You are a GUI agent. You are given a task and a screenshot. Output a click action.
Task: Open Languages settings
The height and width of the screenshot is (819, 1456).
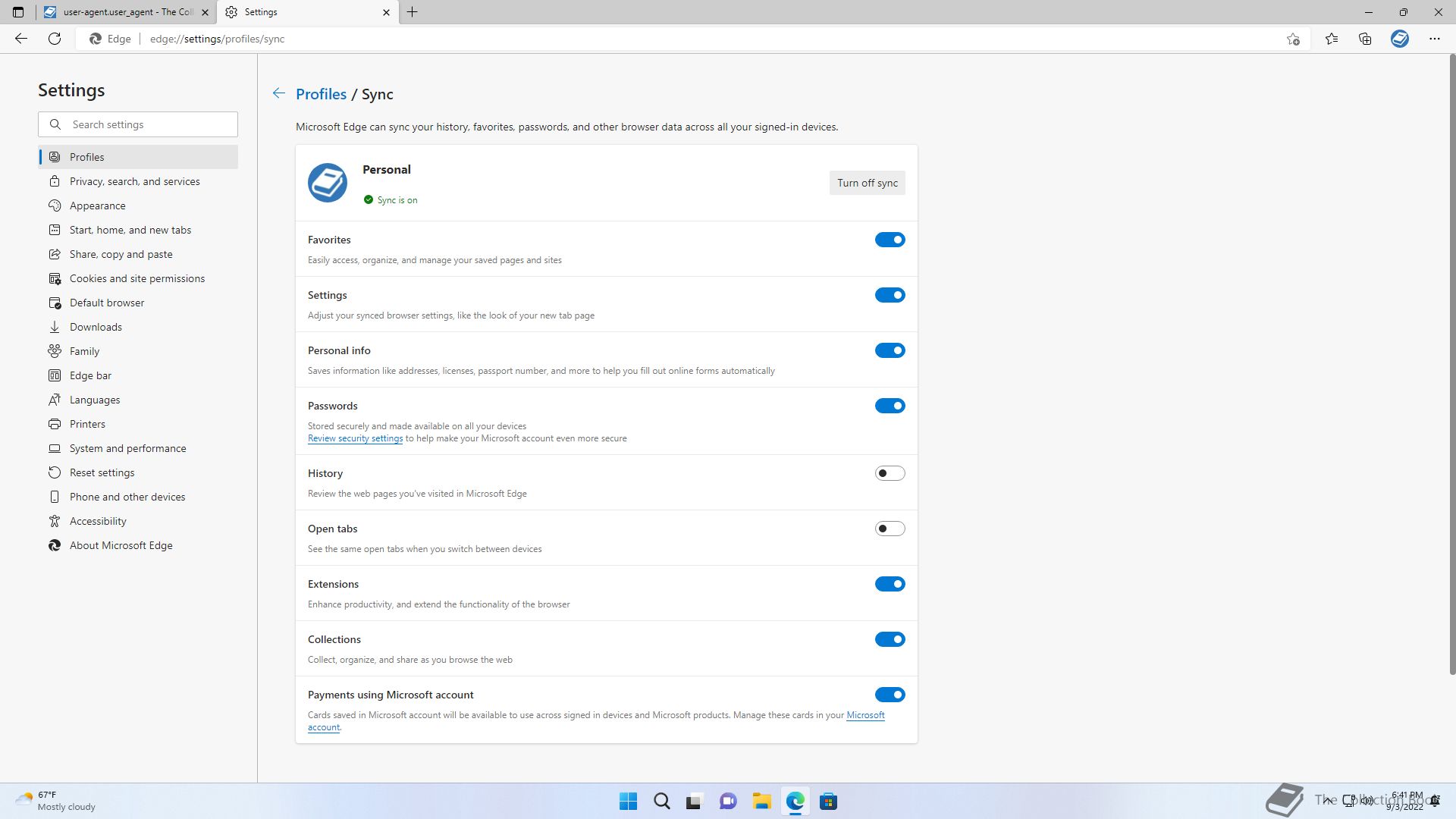(x=138, y=400)
